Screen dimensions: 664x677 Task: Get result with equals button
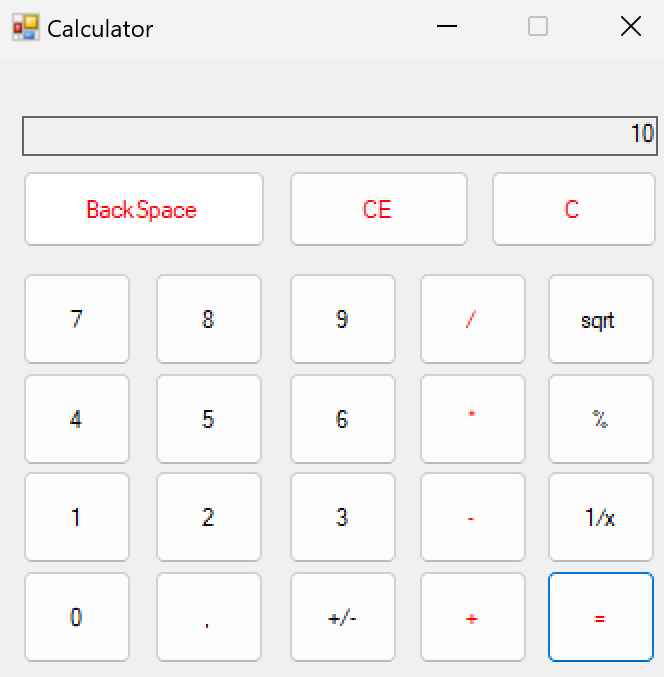pyautogui.click(x=601, y=617)
